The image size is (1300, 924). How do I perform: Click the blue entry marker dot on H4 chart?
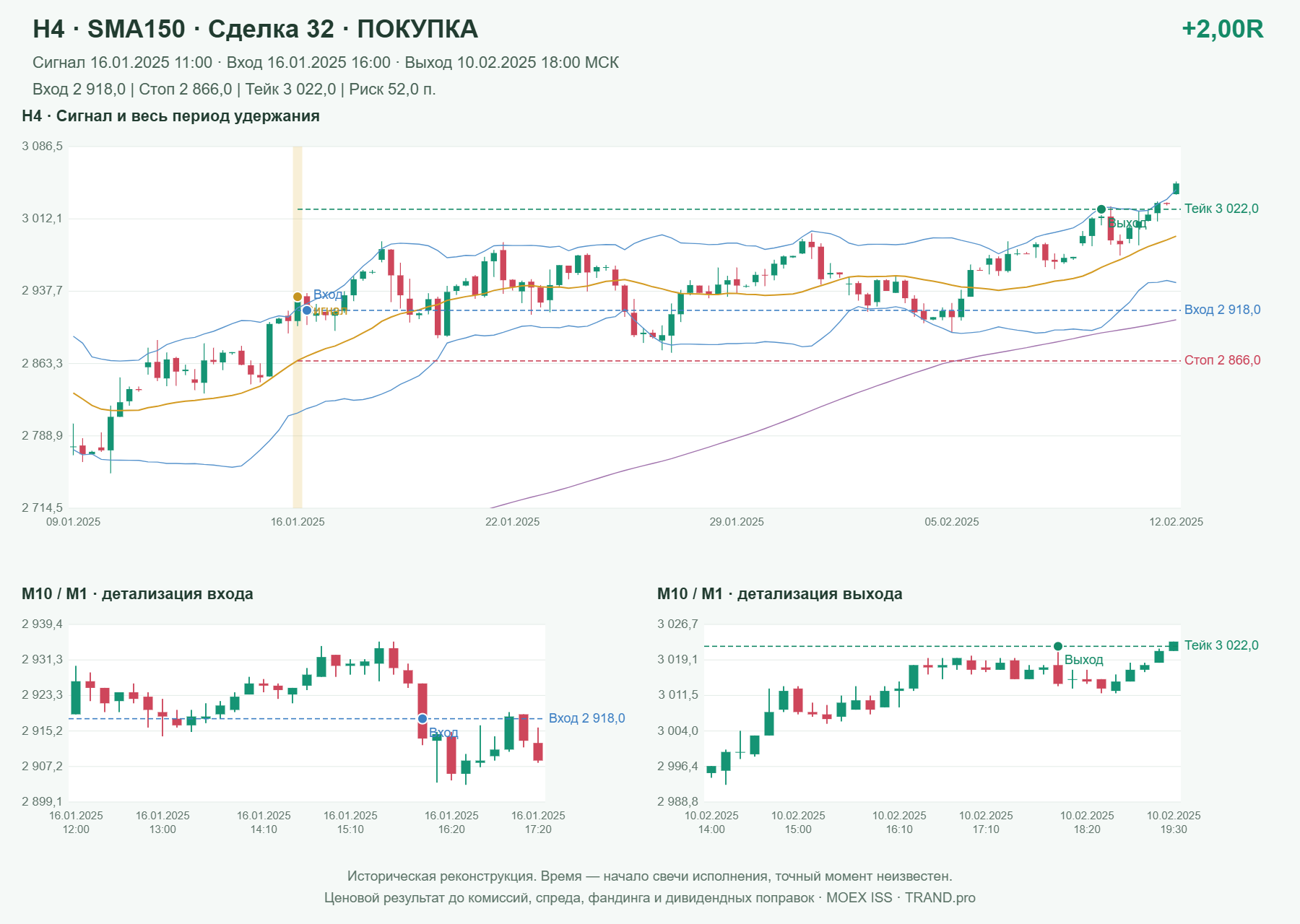tap(307, 310)
